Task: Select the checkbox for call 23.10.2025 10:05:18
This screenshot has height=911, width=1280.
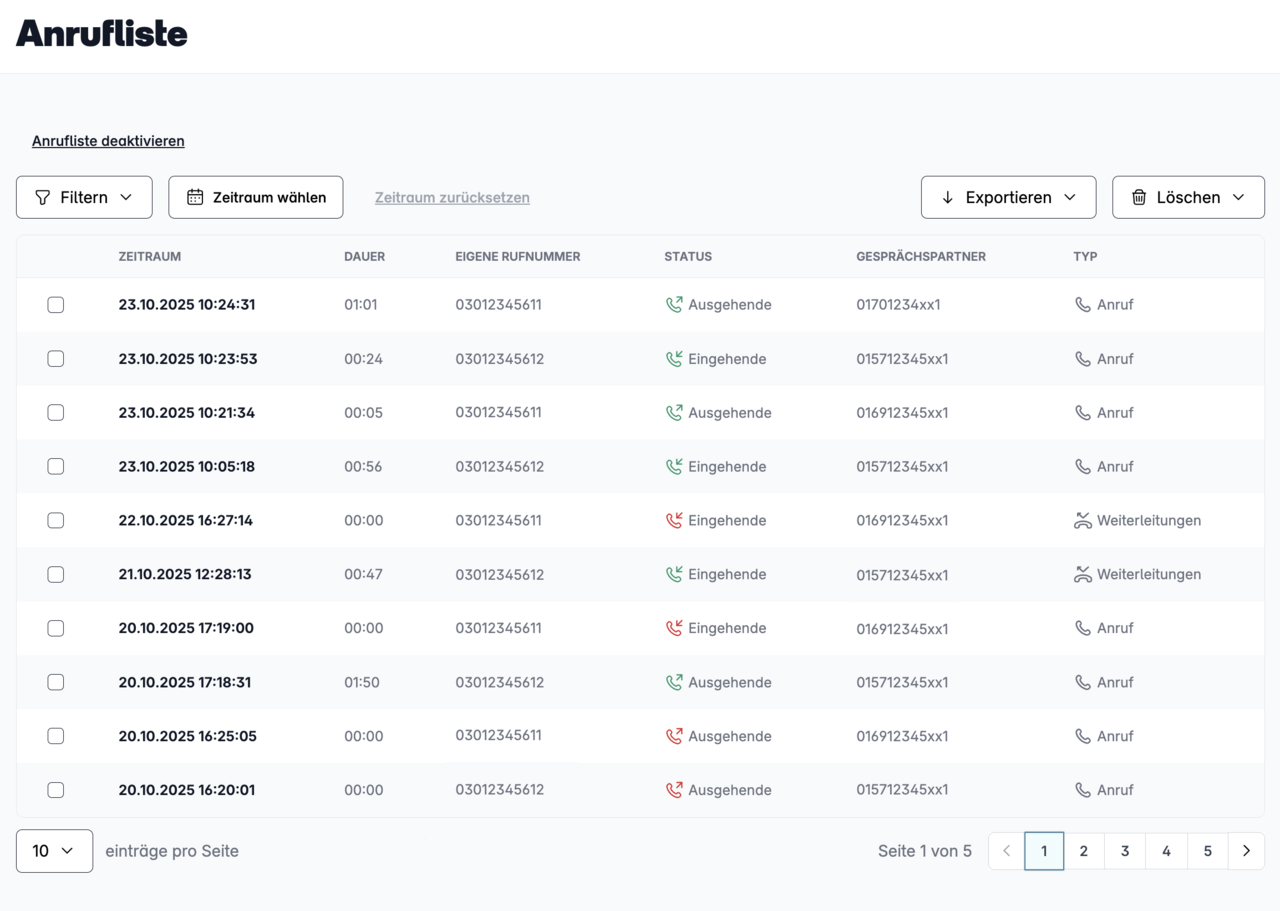Action: (56, 467)
